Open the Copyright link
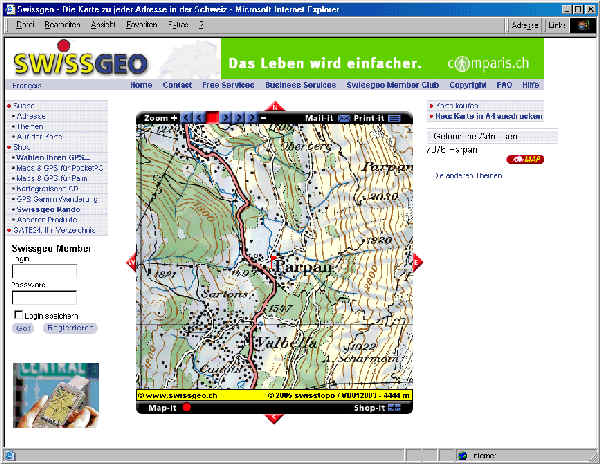 (468, 85)
